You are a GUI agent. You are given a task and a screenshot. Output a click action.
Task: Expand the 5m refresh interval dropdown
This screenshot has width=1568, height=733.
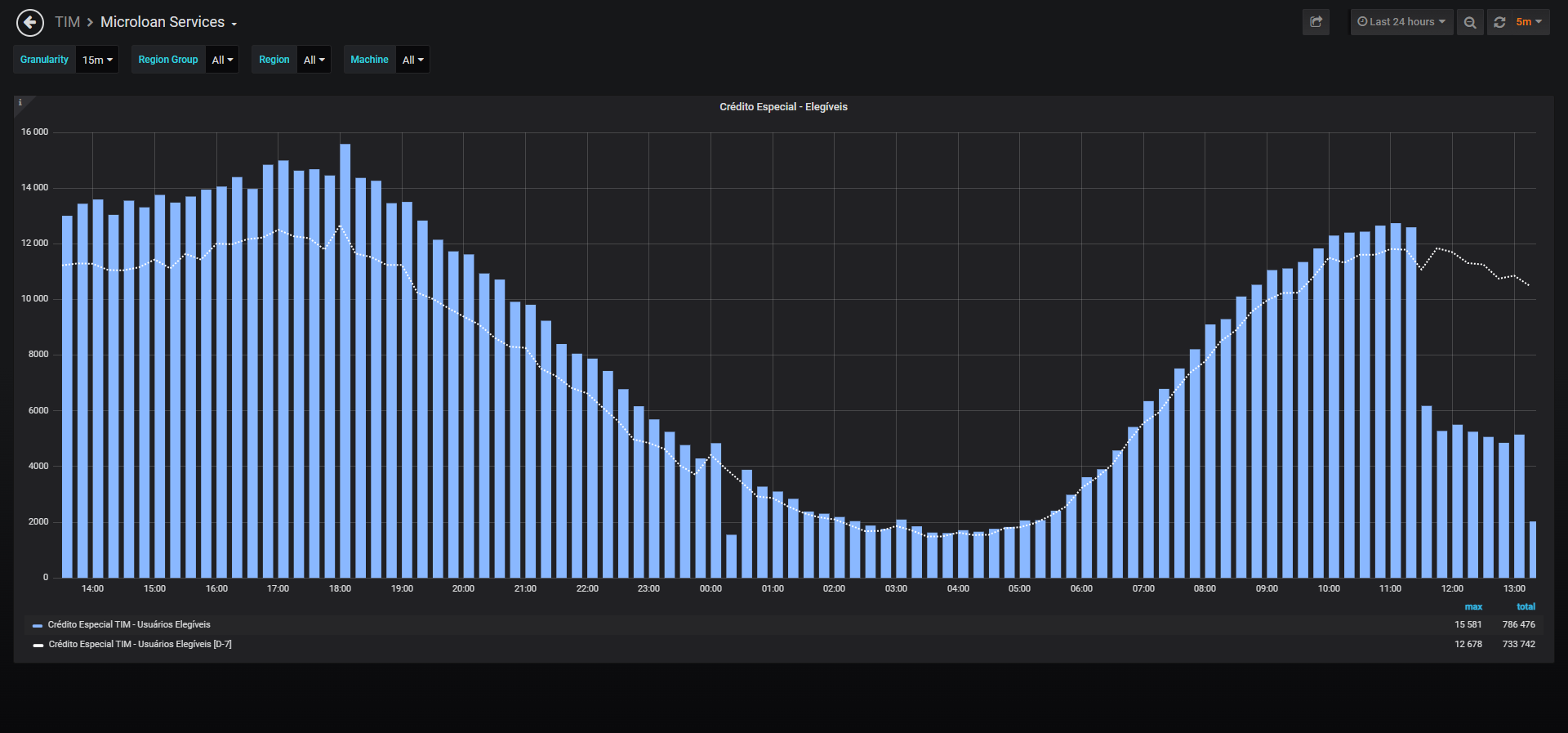point(1529,22)
